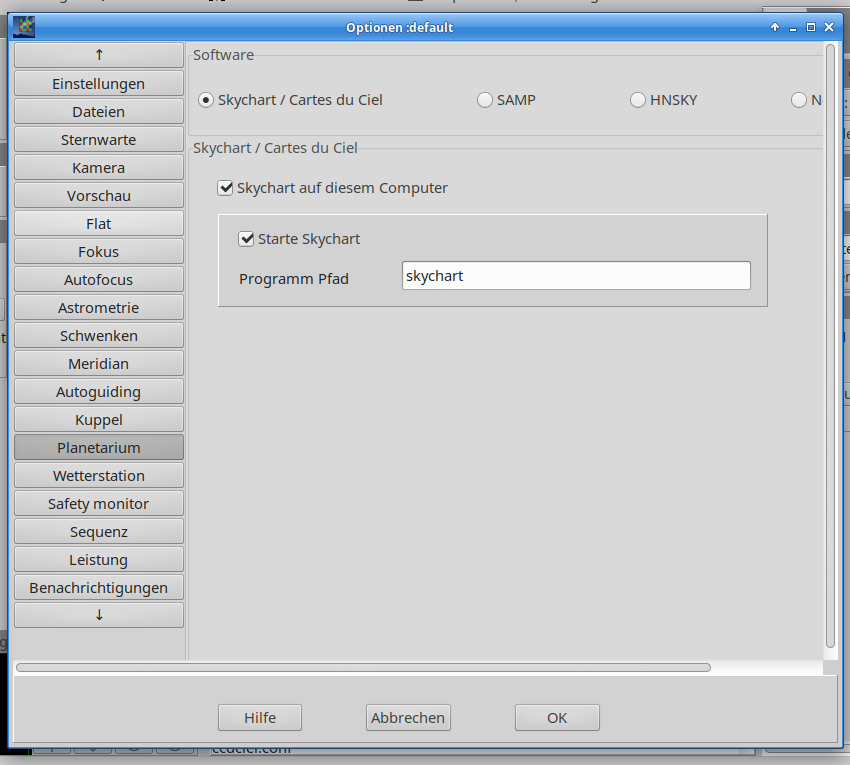Choose SAMP as planetarium software
The image size is (850, 765).
click(506, 100)
